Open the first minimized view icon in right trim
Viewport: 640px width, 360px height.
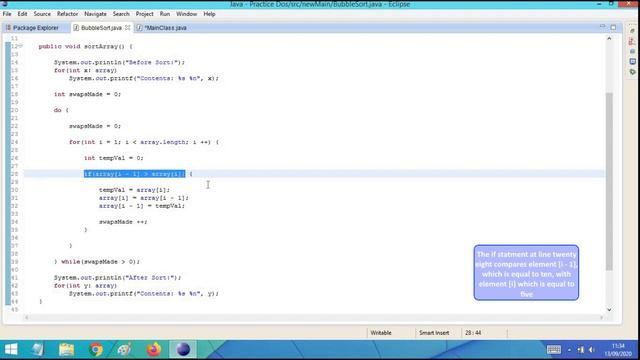click(x=632, y=31)
